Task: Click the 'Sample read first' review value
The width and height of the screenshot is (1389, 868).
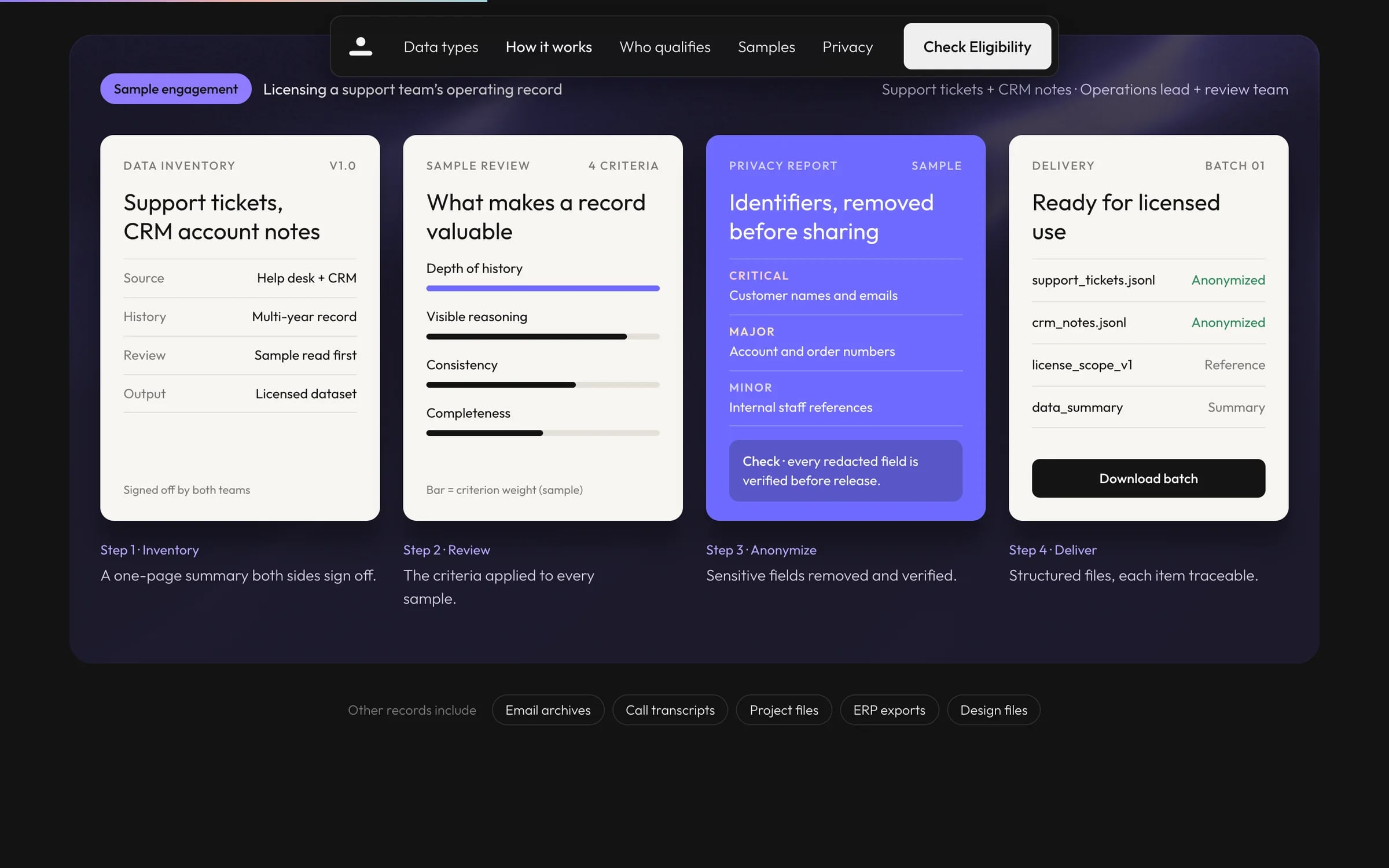Action: pyautogui.click(x=306, y=355)
